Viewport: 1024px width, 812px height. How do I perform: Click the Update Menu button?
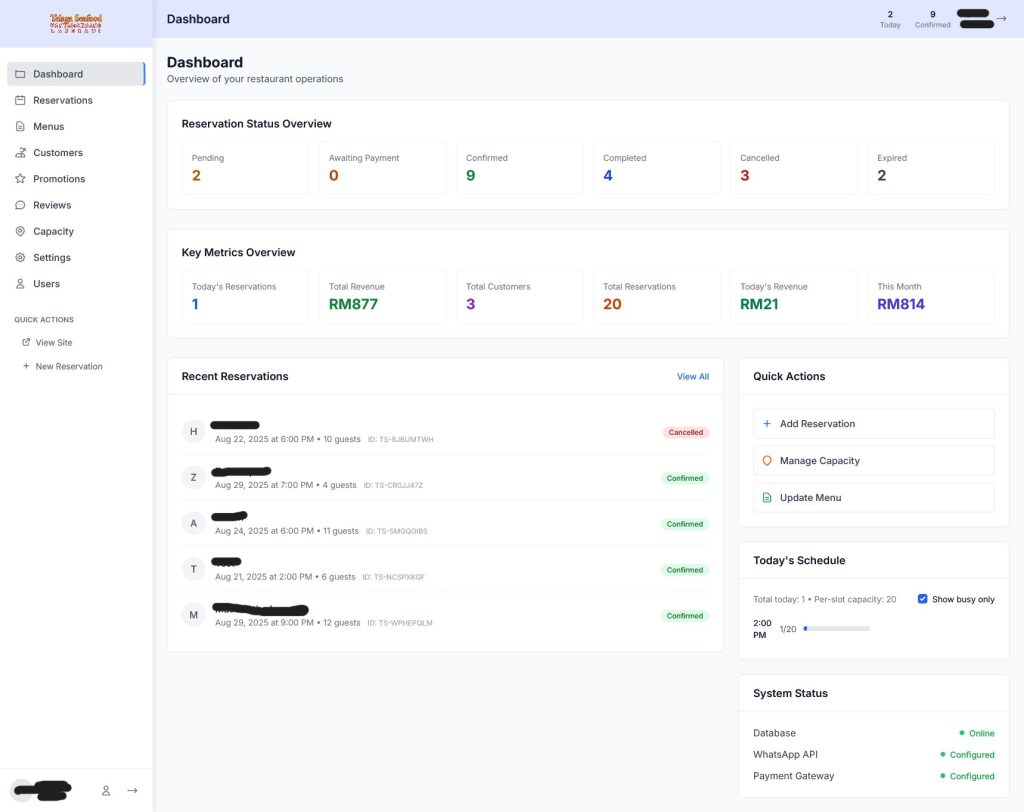click(x=873, y=498)
